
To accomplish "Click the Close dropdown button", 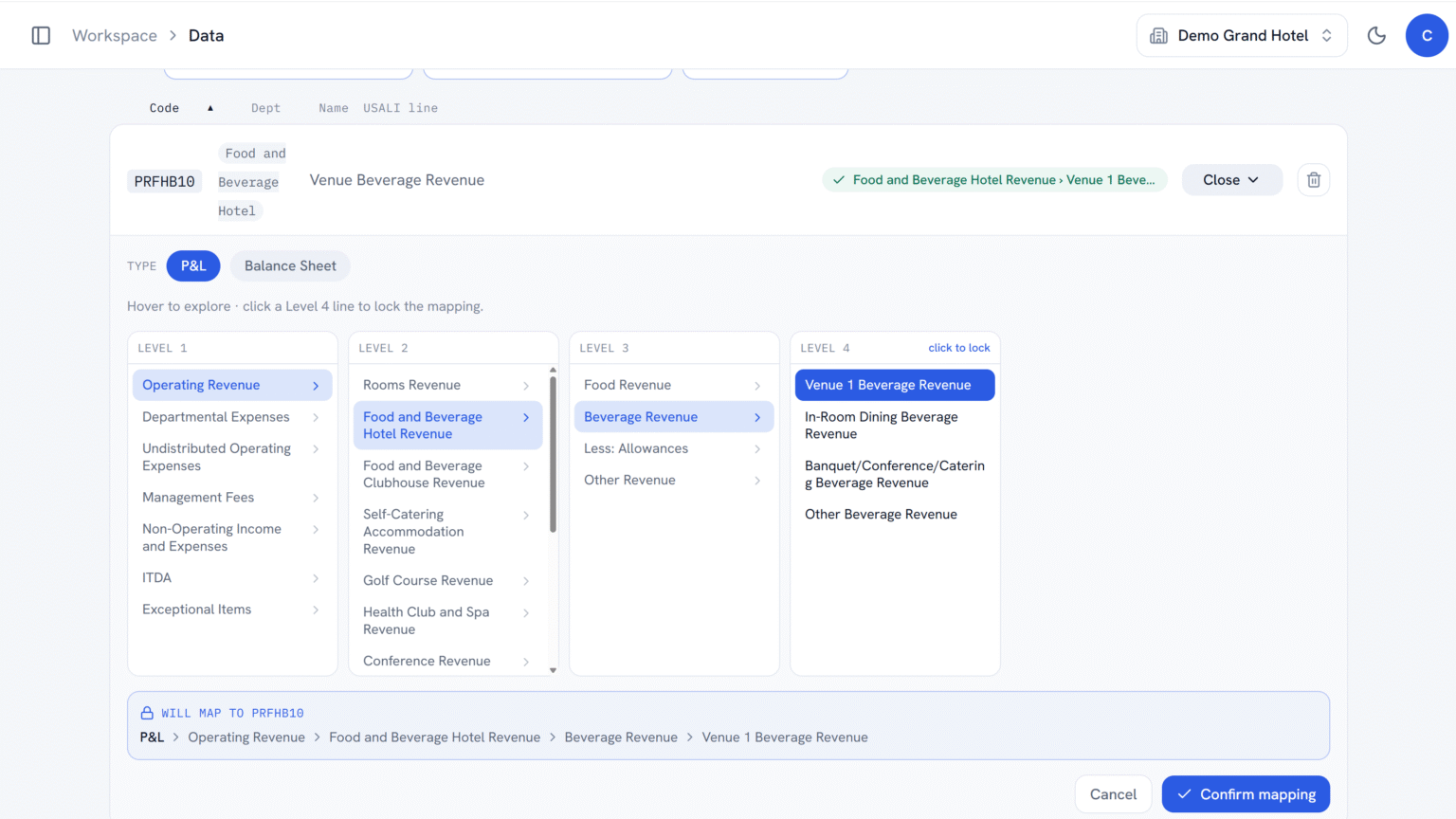I will [1231, 180].
